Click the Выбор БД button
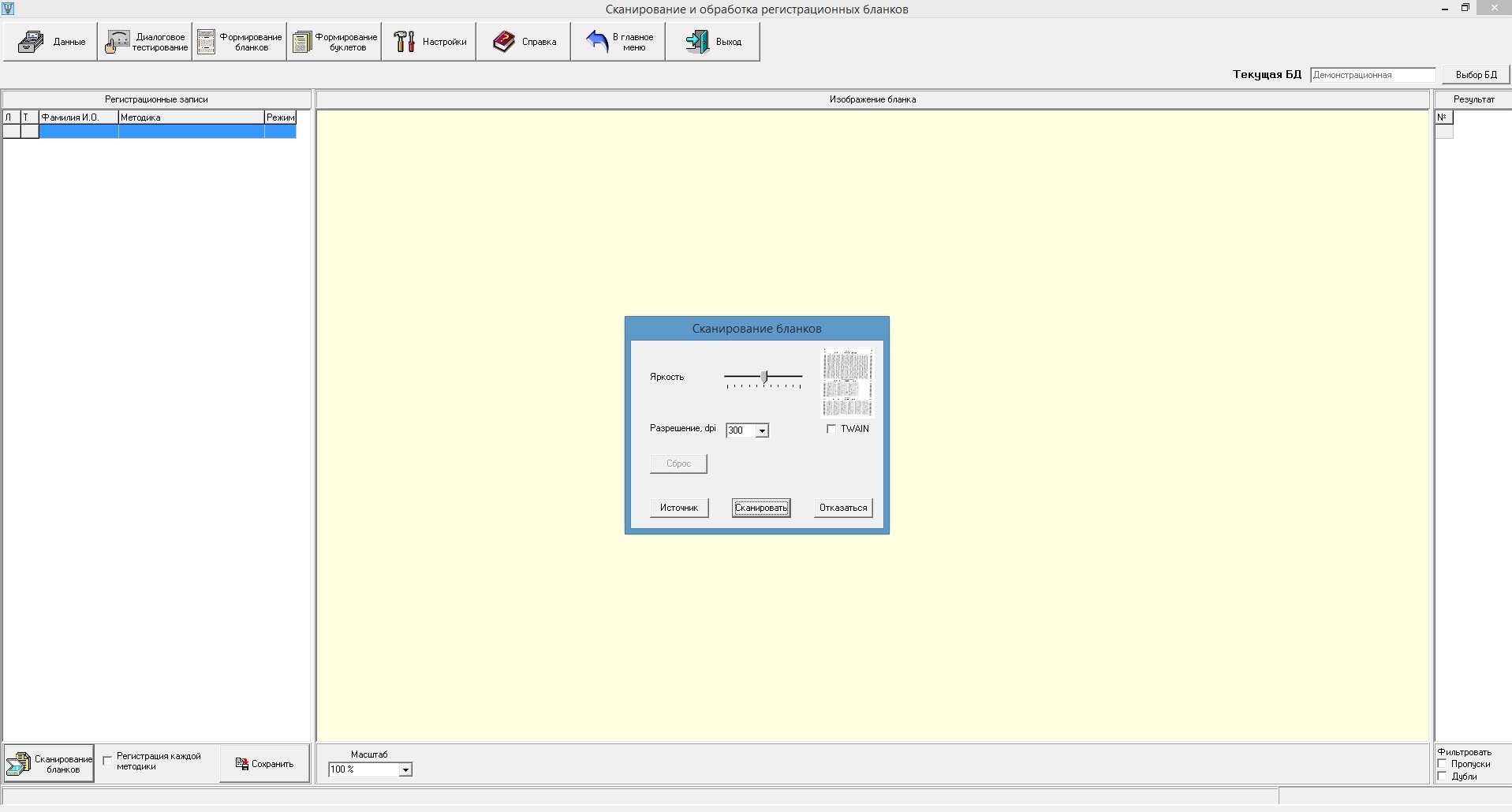Image resolution: width=1512 pixels, height=812 pixels. 1476,75
